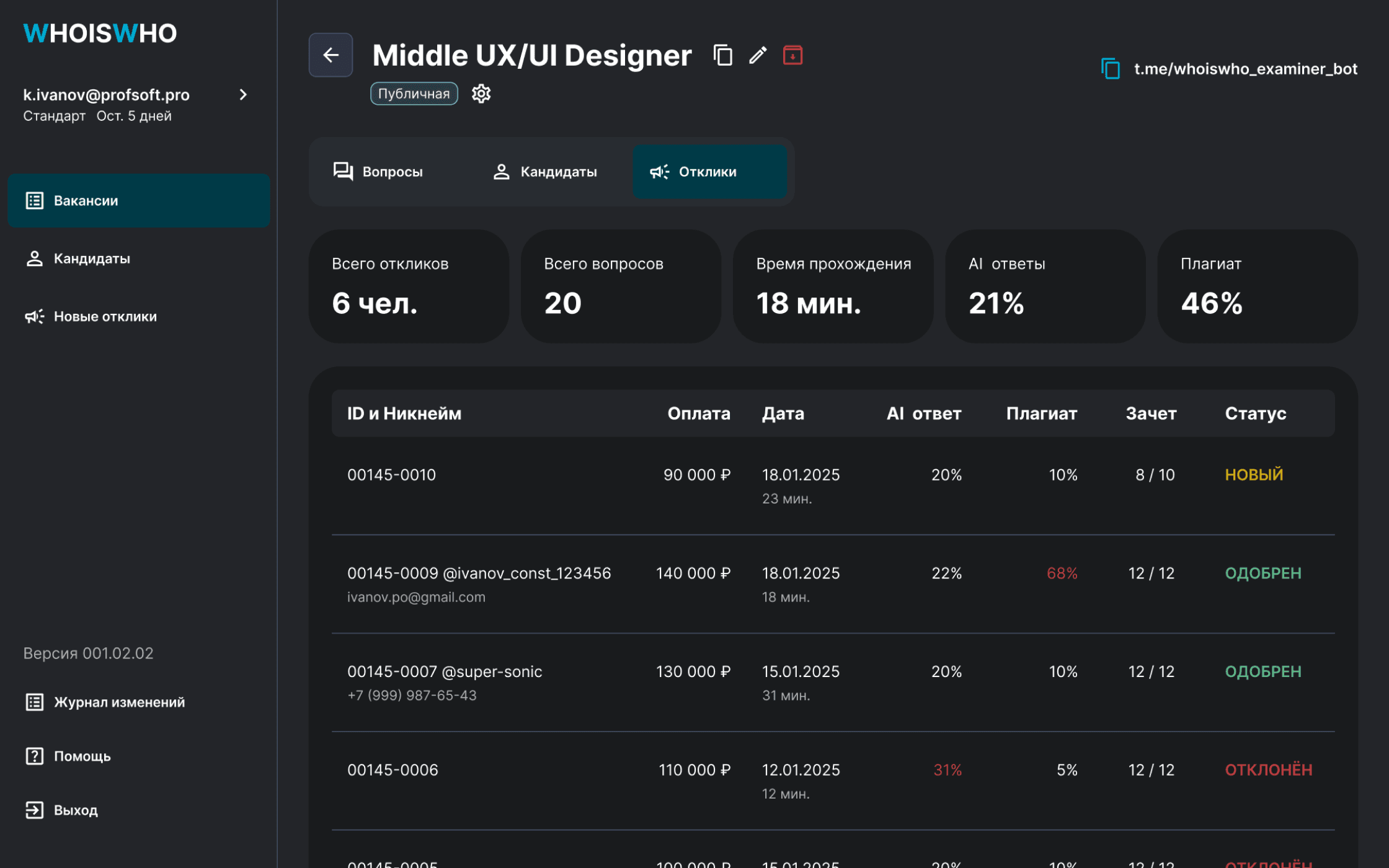1389x868 pixels.
Task: Click ОДОБРЕН status of 00145-0009
Action: [x=1263, y=573]
